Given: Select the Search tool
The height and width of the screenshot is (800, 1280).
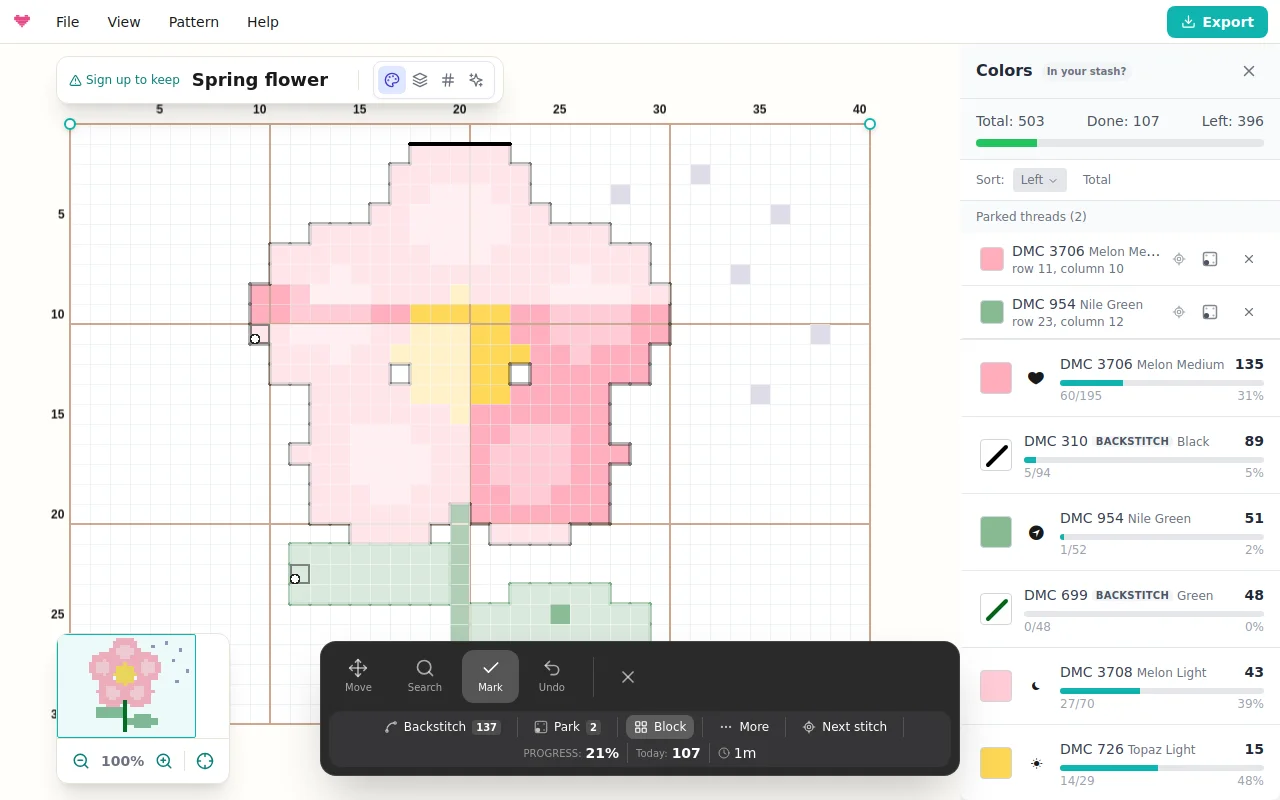Looking at the screenshot, I should point(425,676).
